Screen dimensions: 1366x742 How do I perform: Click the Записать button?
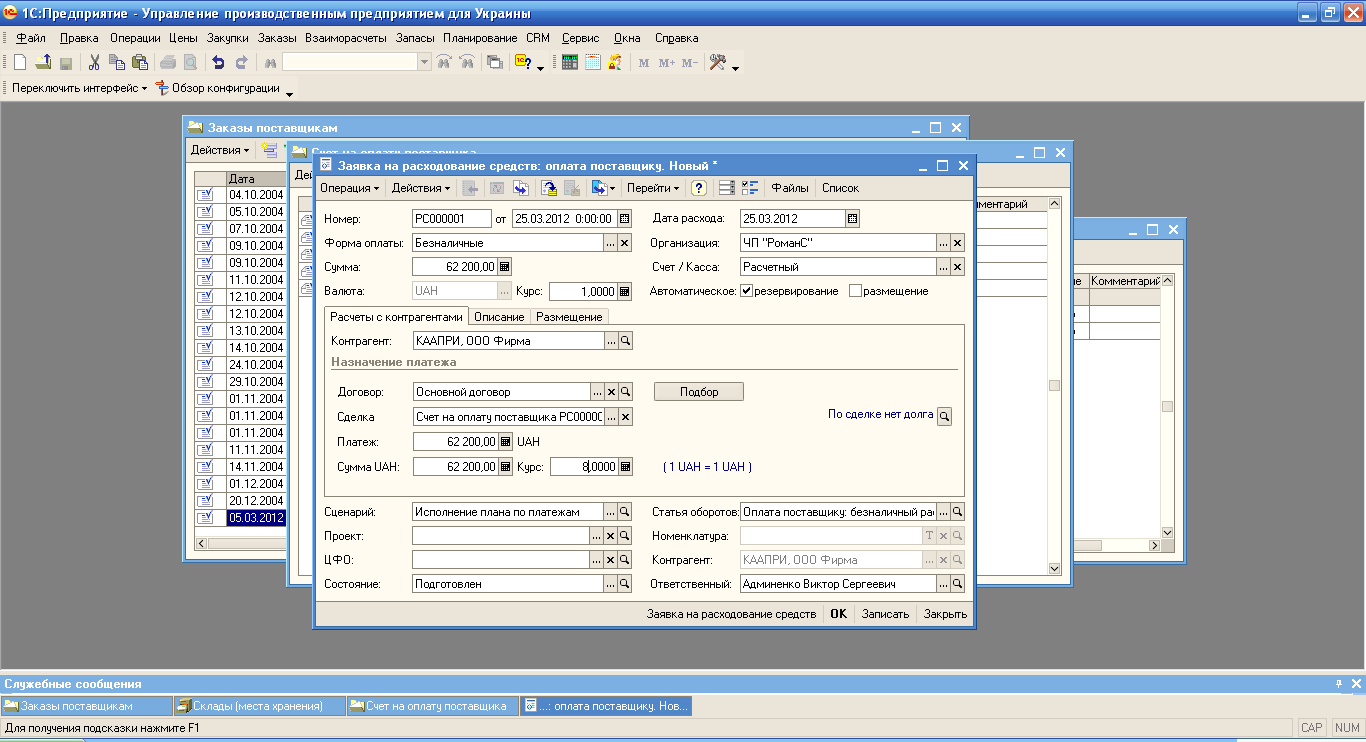click(885, 614)
